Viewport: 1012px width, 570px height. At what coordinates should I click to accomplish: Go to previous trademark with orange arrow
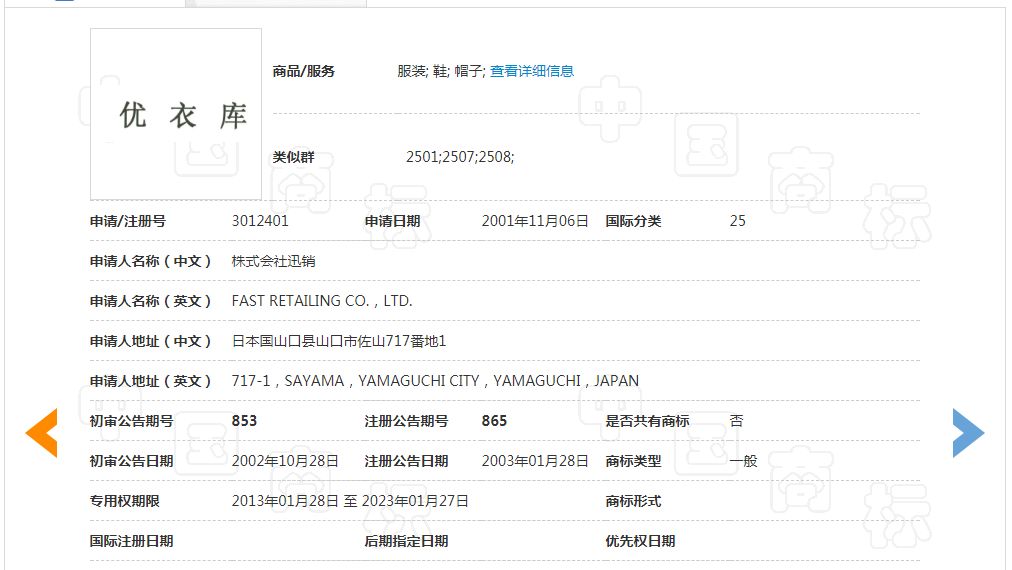click(x=41, y=433)
